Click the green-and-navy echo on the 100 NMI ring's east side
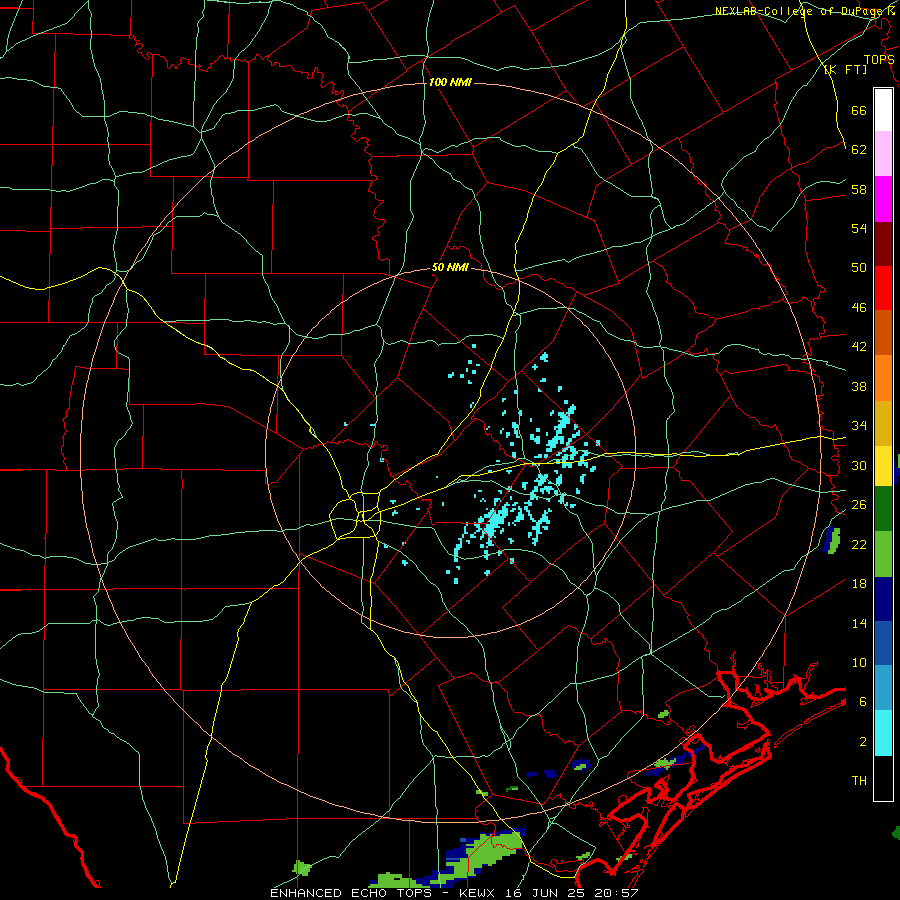900x900 pixels. 831,540
